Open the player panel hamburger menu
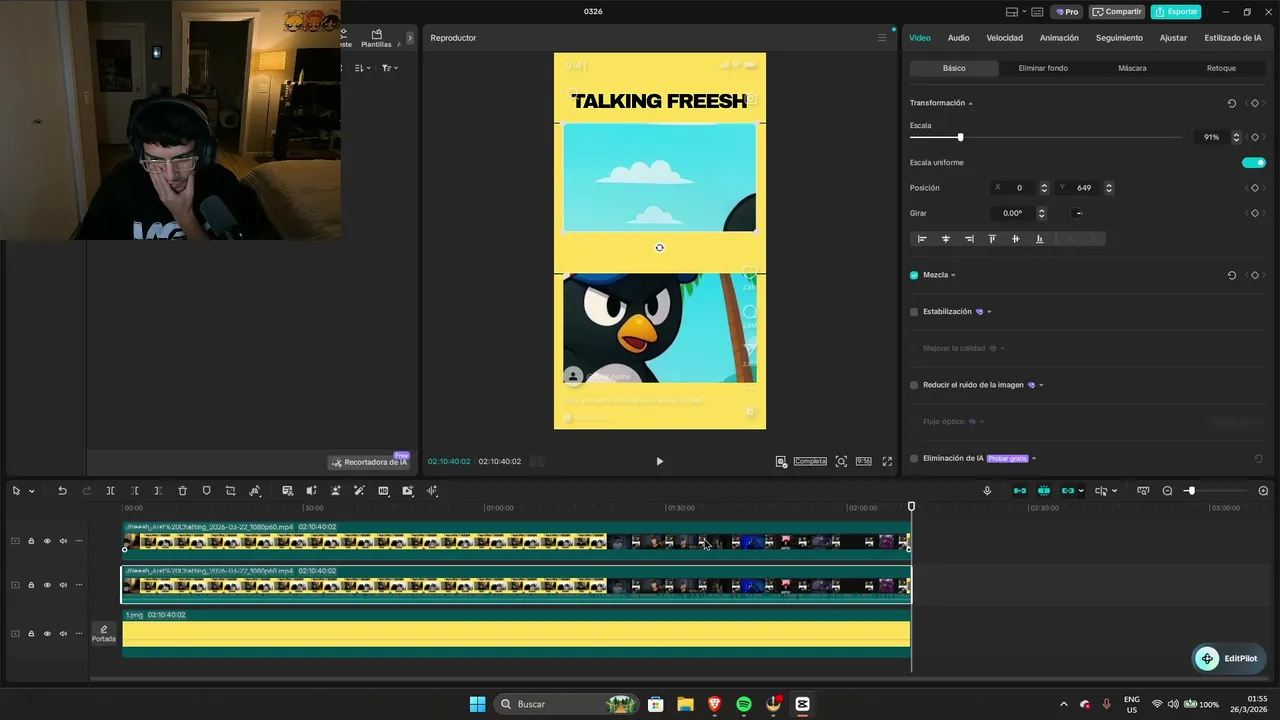The image size is (1280, 720). coord(882,38)
